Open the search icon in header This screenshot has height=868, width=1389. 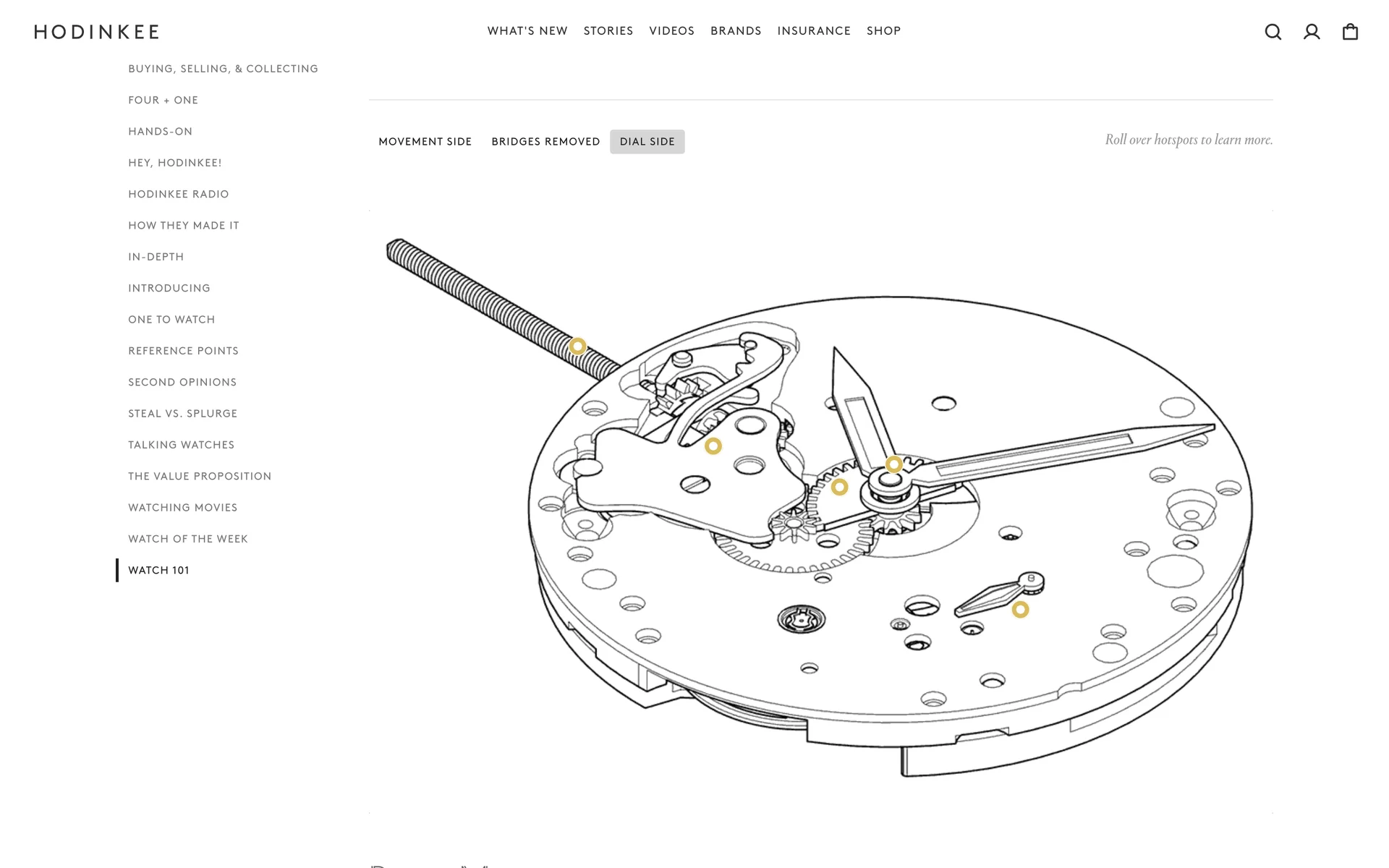[x=1273, y=32]
